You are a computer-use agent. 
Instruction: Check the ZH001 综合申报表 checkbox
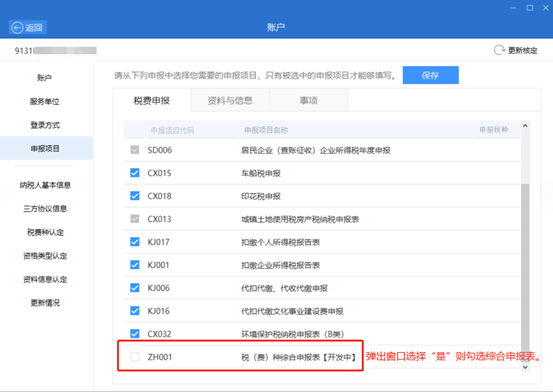(x=135, y=357)
